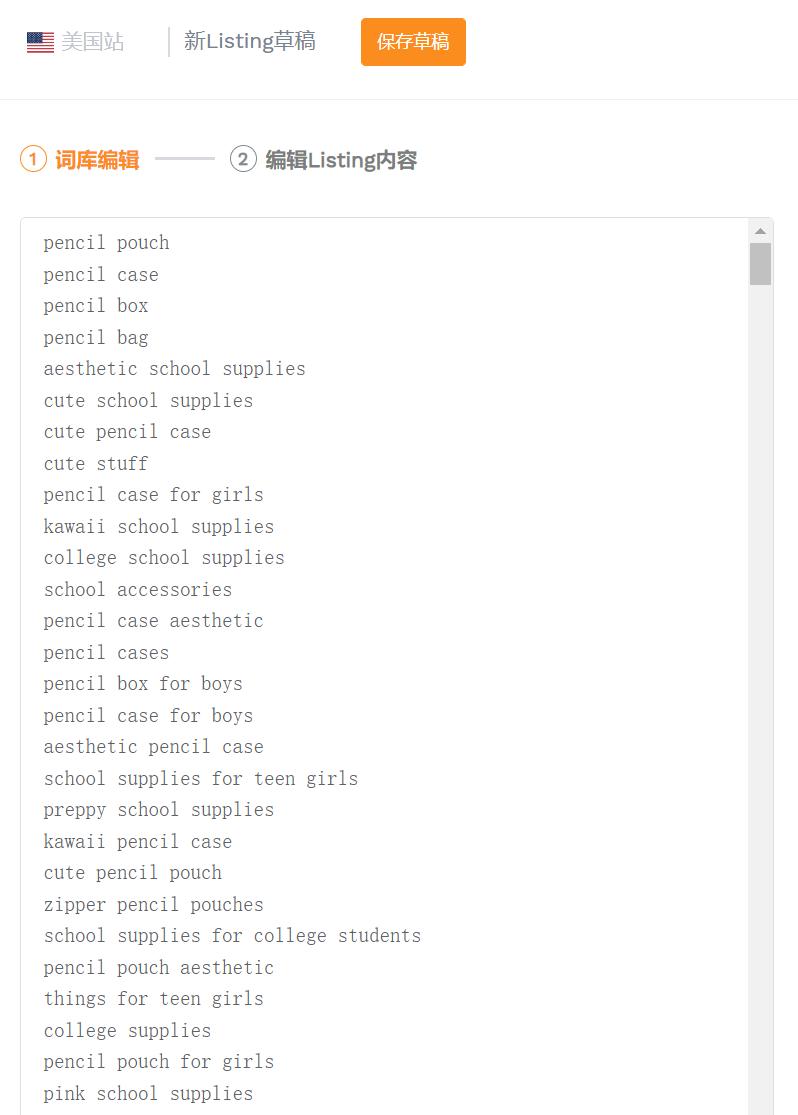Click the scrollbar up arrow
This screenshot has height=1115, width=798.
coord(760,231)
